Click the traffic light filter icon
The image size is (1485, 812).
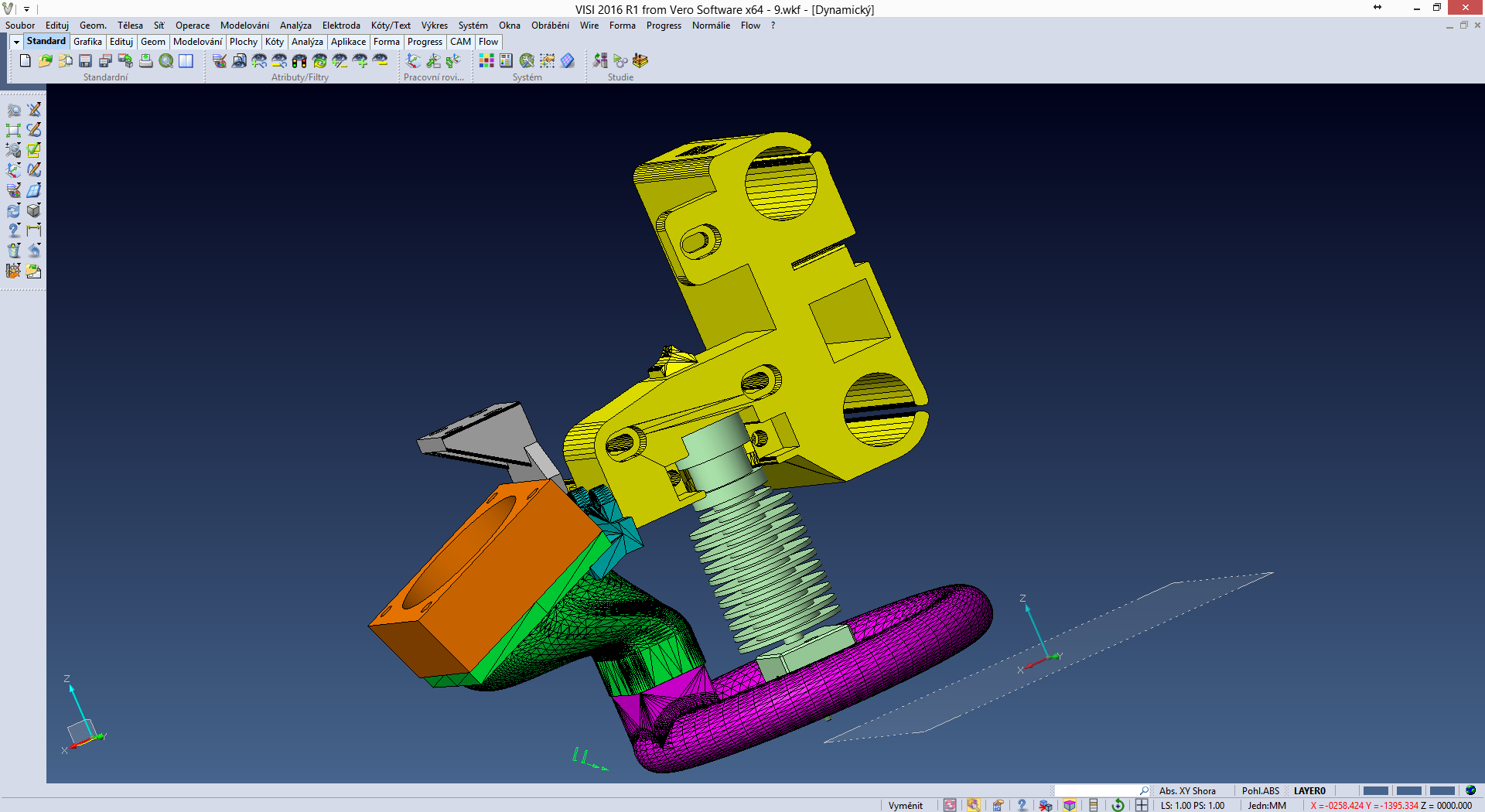(299, 60)
